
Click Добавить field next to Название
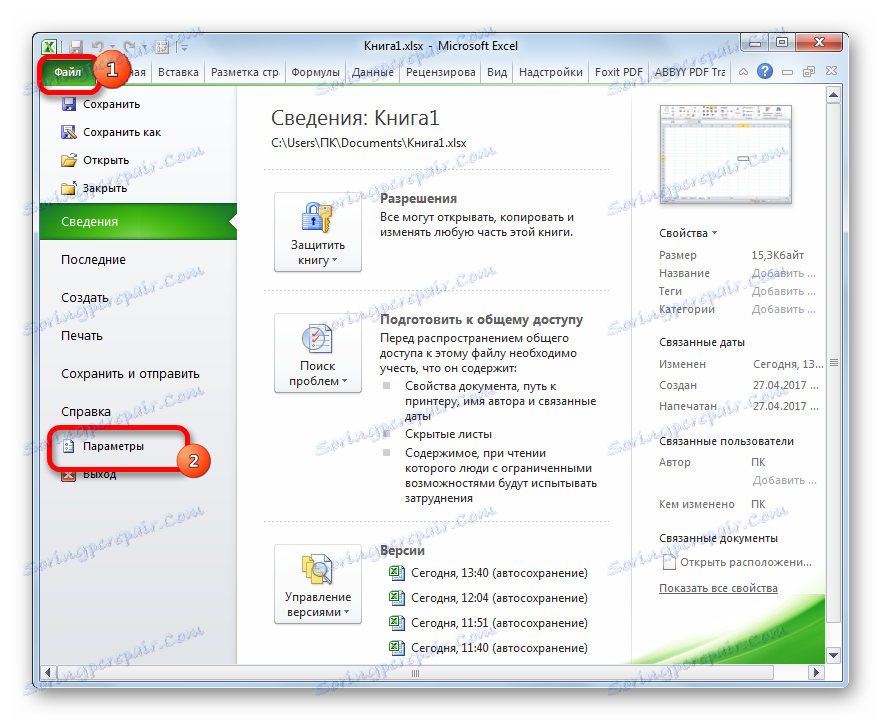[783, 273]
